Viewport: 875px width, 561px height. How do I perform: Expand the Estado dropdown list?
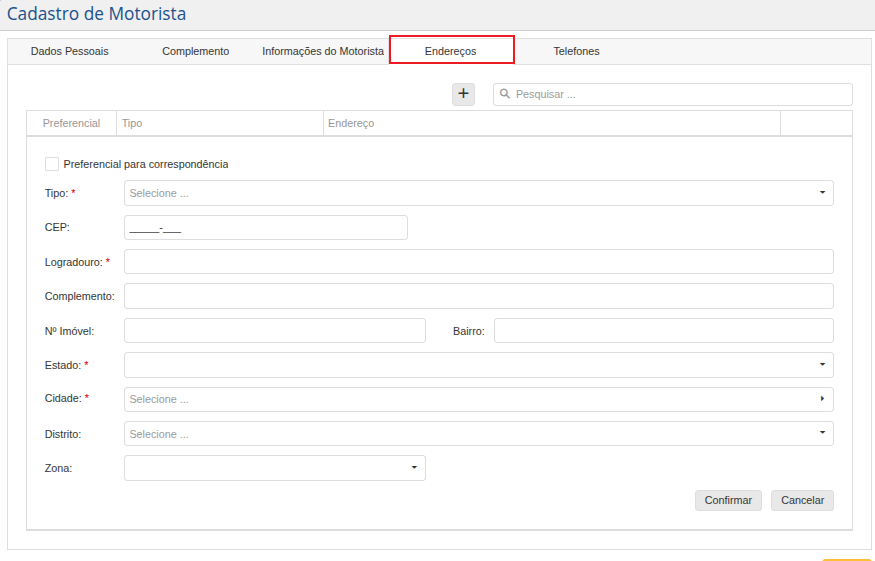478,365
